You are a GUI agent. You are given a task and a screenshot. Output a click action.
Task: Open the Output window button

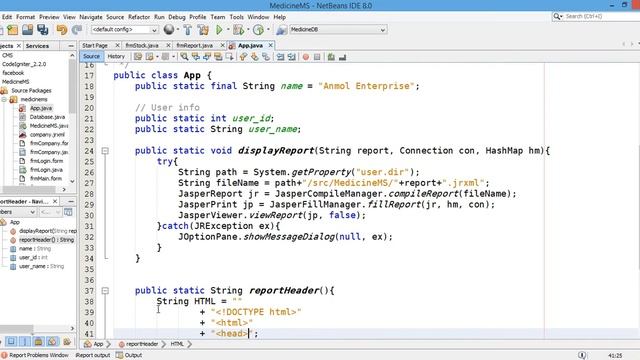(x=129, y=355)
